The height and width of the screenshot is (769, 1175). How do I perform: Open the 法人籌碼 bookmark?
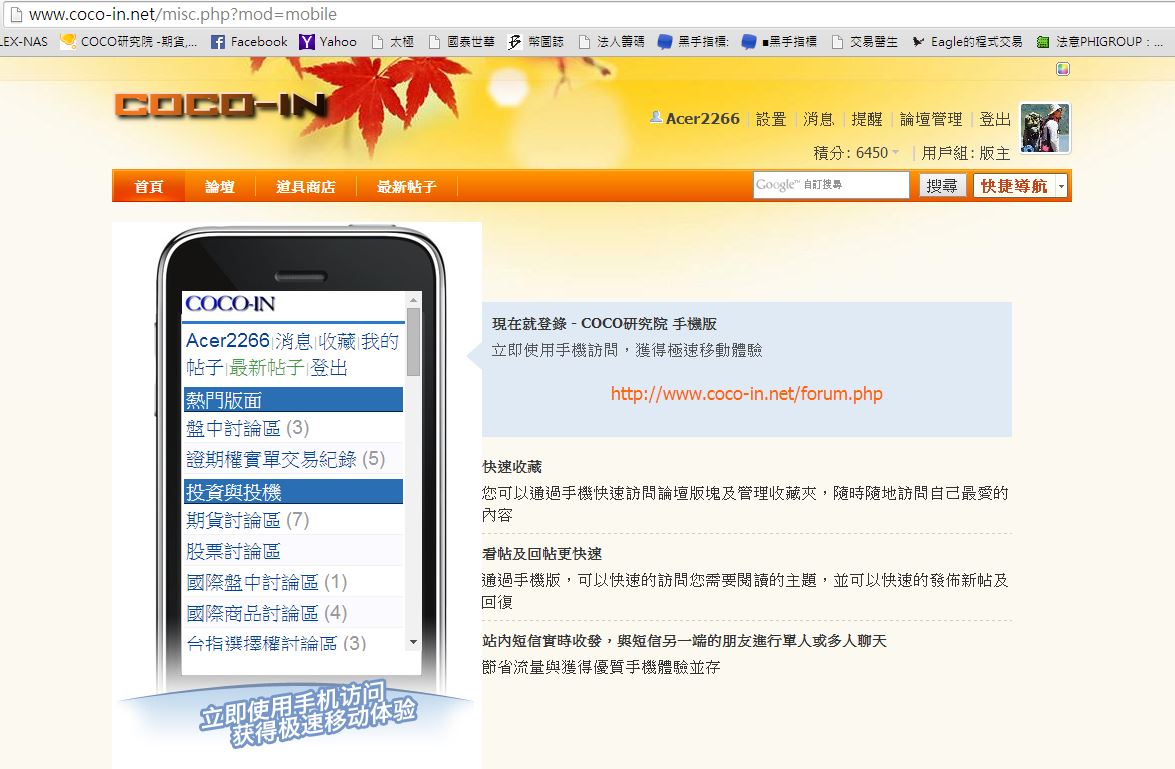click(x=611, y=42)
